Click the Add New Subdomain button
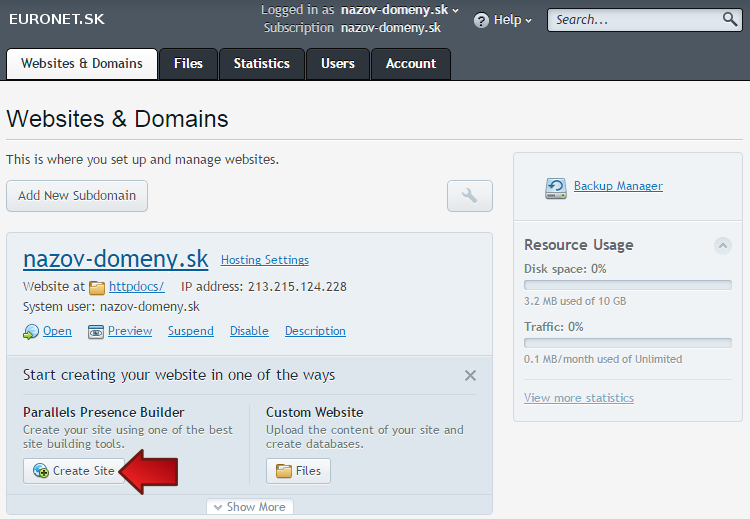 point(77,196)
